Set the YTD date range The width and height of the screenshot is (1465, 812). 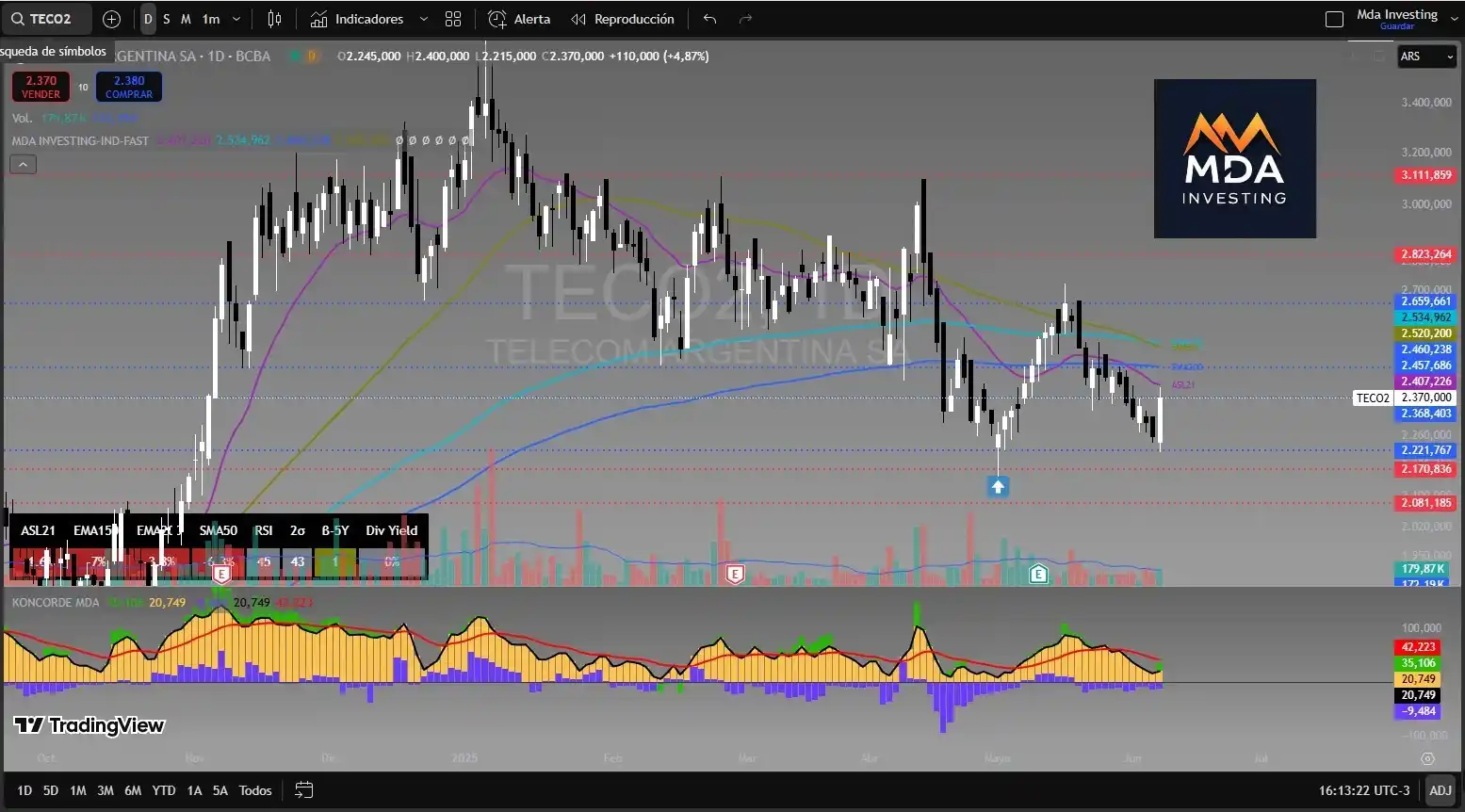pos(164,790)
